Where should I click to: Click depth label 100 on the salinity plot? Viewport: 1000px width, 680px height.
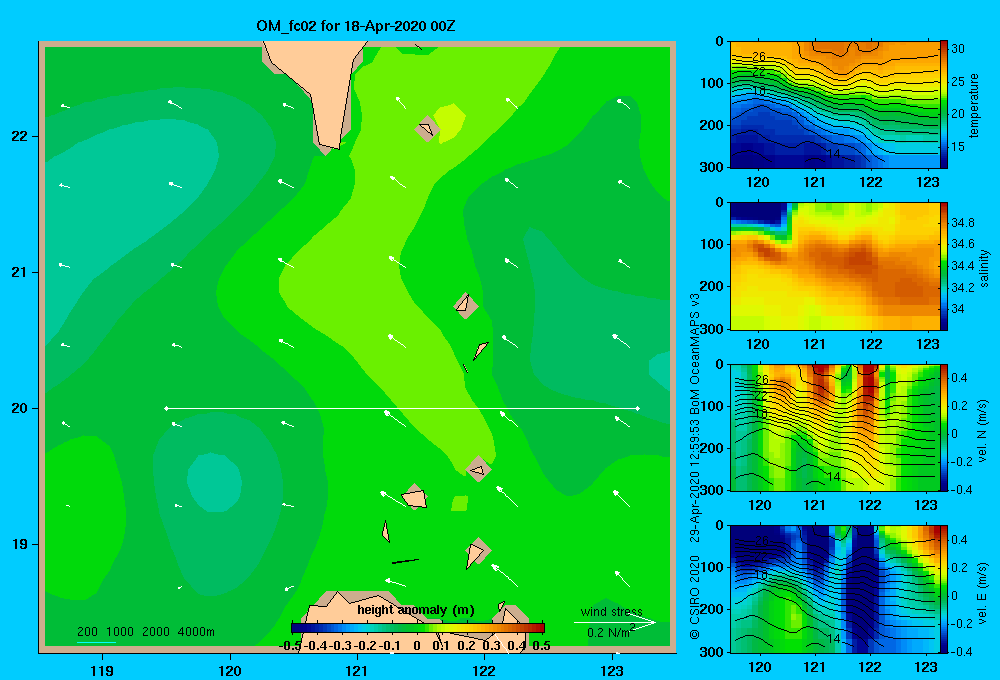click(x=713, y=244)
